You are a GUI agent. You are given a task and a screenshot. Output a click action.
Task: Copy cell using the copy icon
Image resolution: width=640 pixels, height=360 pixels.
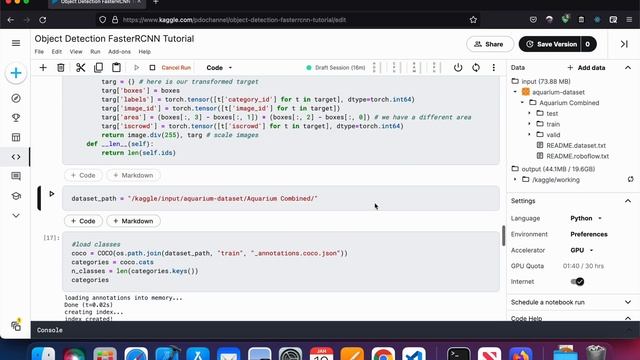pos(98,67)
